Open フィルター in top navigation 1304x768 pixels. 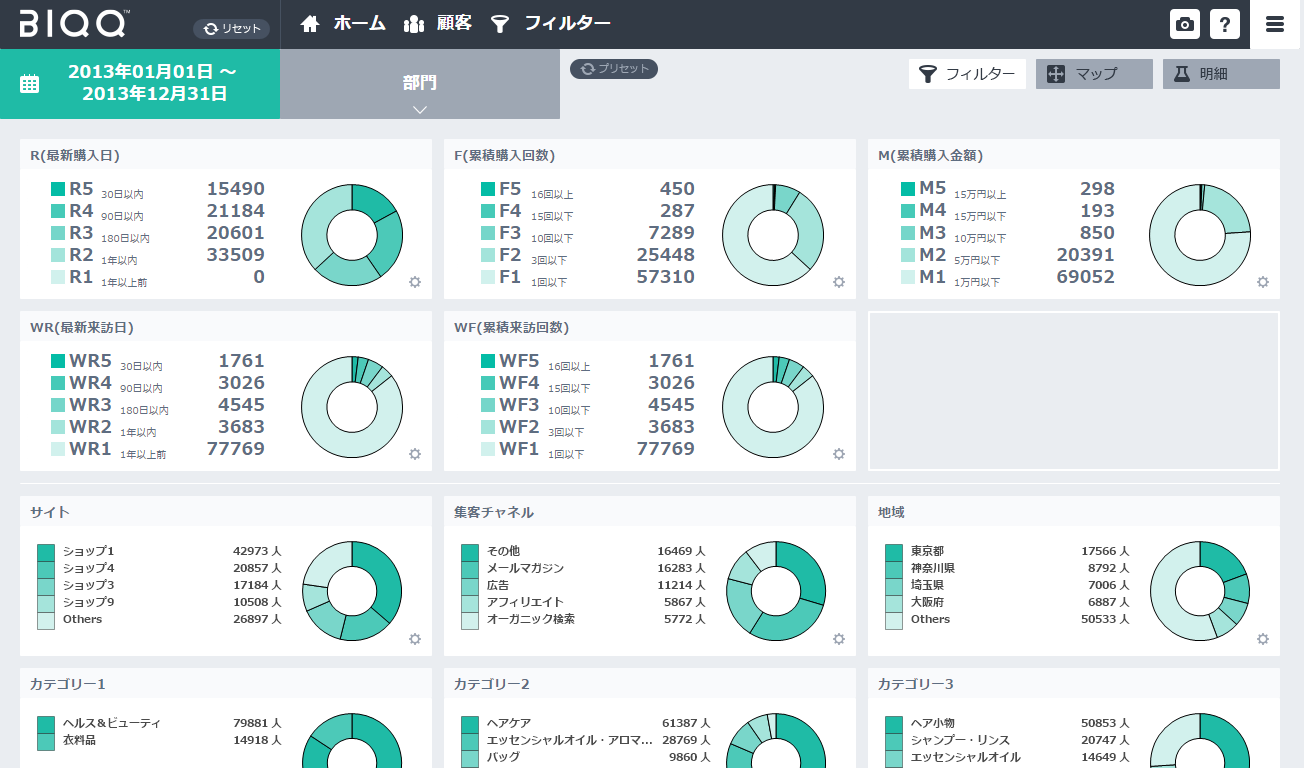tap(567, 23)
